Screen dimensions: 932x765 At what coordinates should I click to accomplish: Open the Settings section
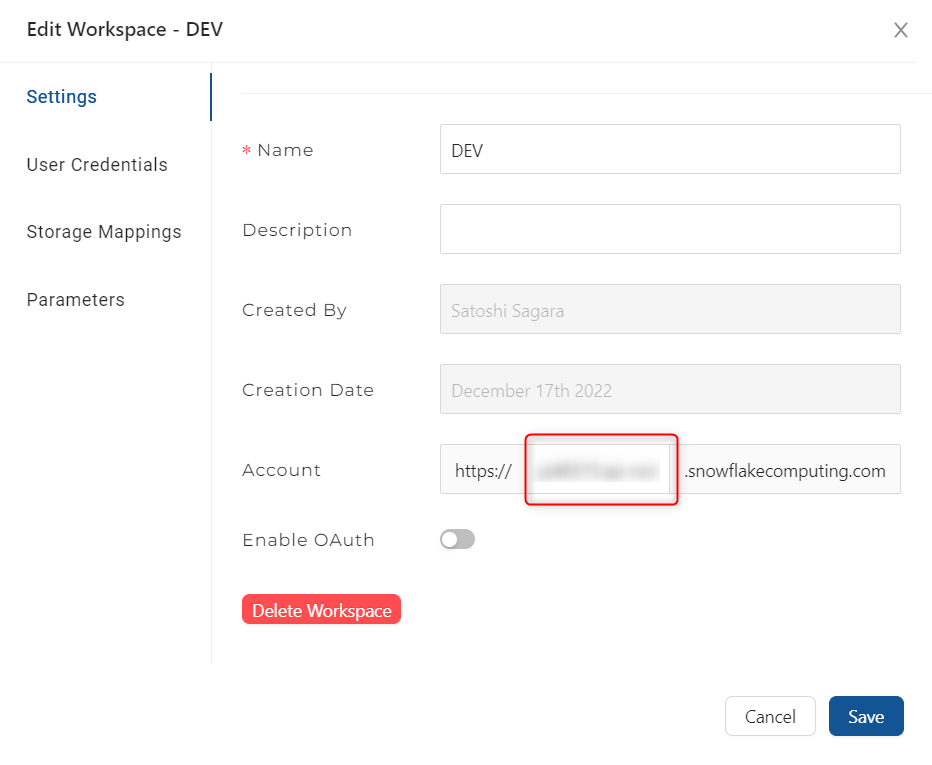pyautogui.click(x=61, y=97)
